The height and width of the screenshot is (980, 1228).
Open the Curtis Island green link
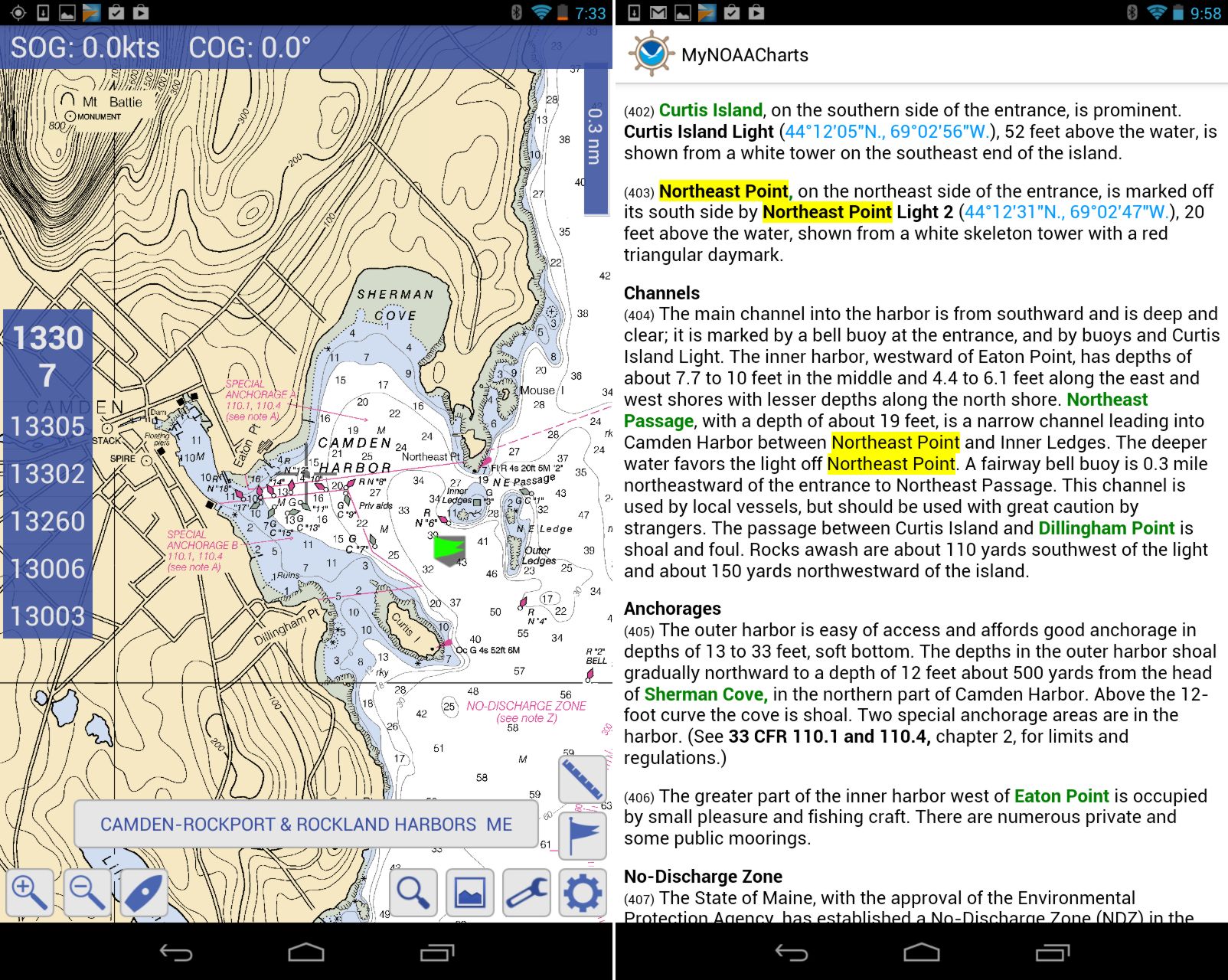tap(710, 110)
